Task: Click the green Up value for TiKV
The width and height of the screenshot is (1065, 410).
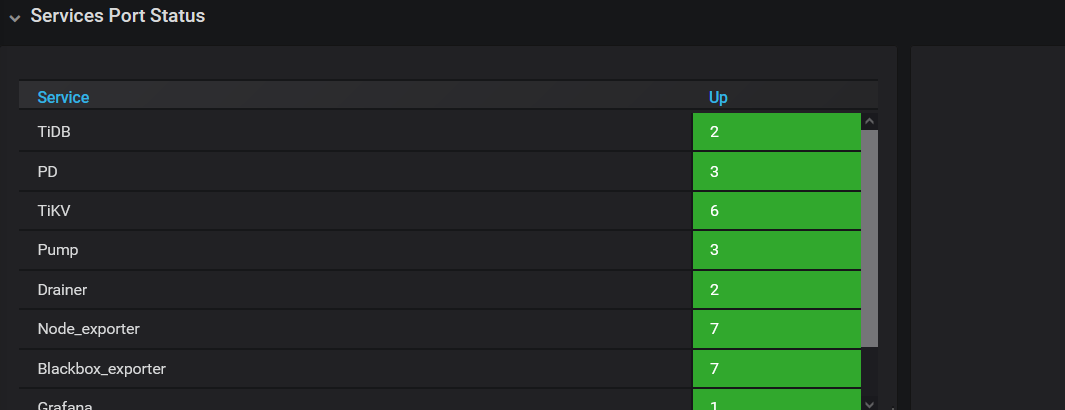Action: [x=776, y=211]
